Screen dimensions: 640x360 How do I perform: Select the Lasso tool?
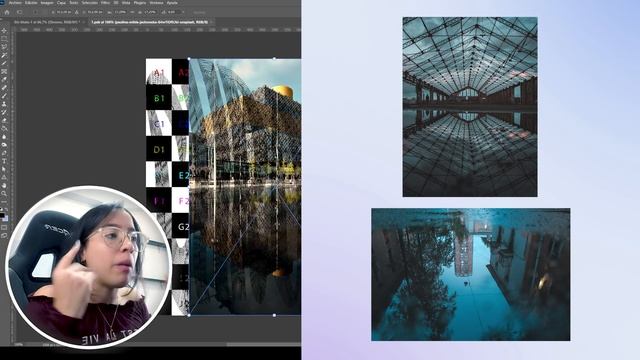(x=4, y=47)
